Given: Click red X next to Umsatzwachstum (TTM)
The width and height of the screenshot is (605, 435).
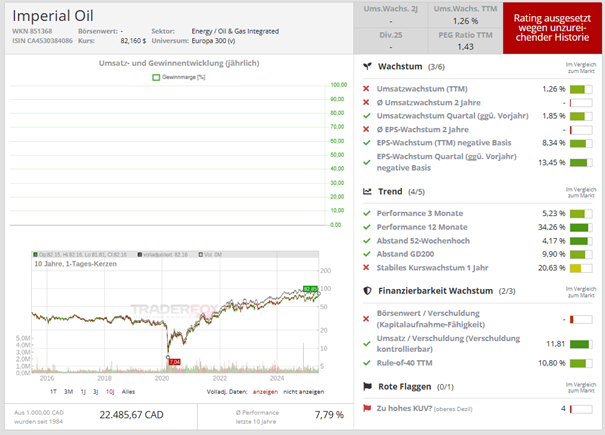Looking at the screenshot, I should point(366,89).
